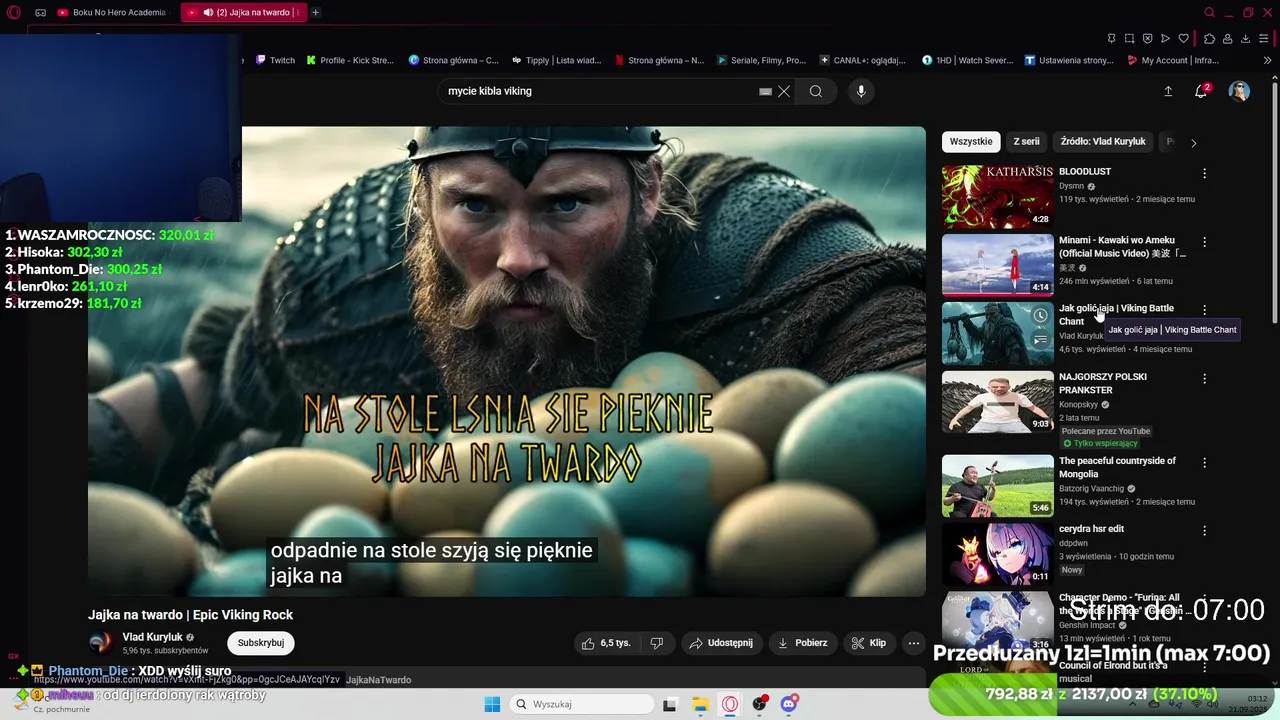Open Discord from the taskbar
The width and height of the screenshot is (1280, 720).
789,704
